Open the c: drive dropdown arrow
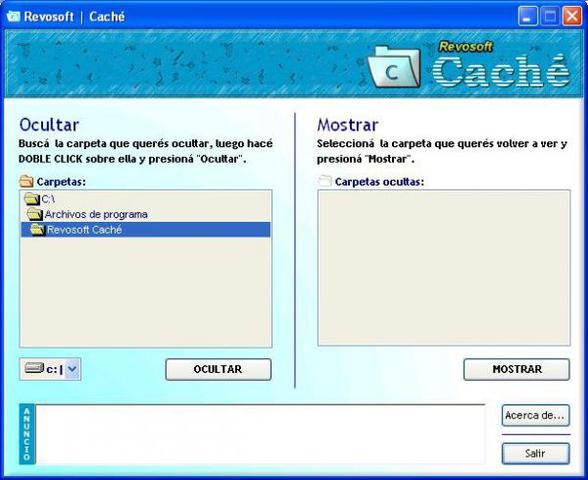The width and height of the screenshot is (588, 480). (x=72, y=369)
